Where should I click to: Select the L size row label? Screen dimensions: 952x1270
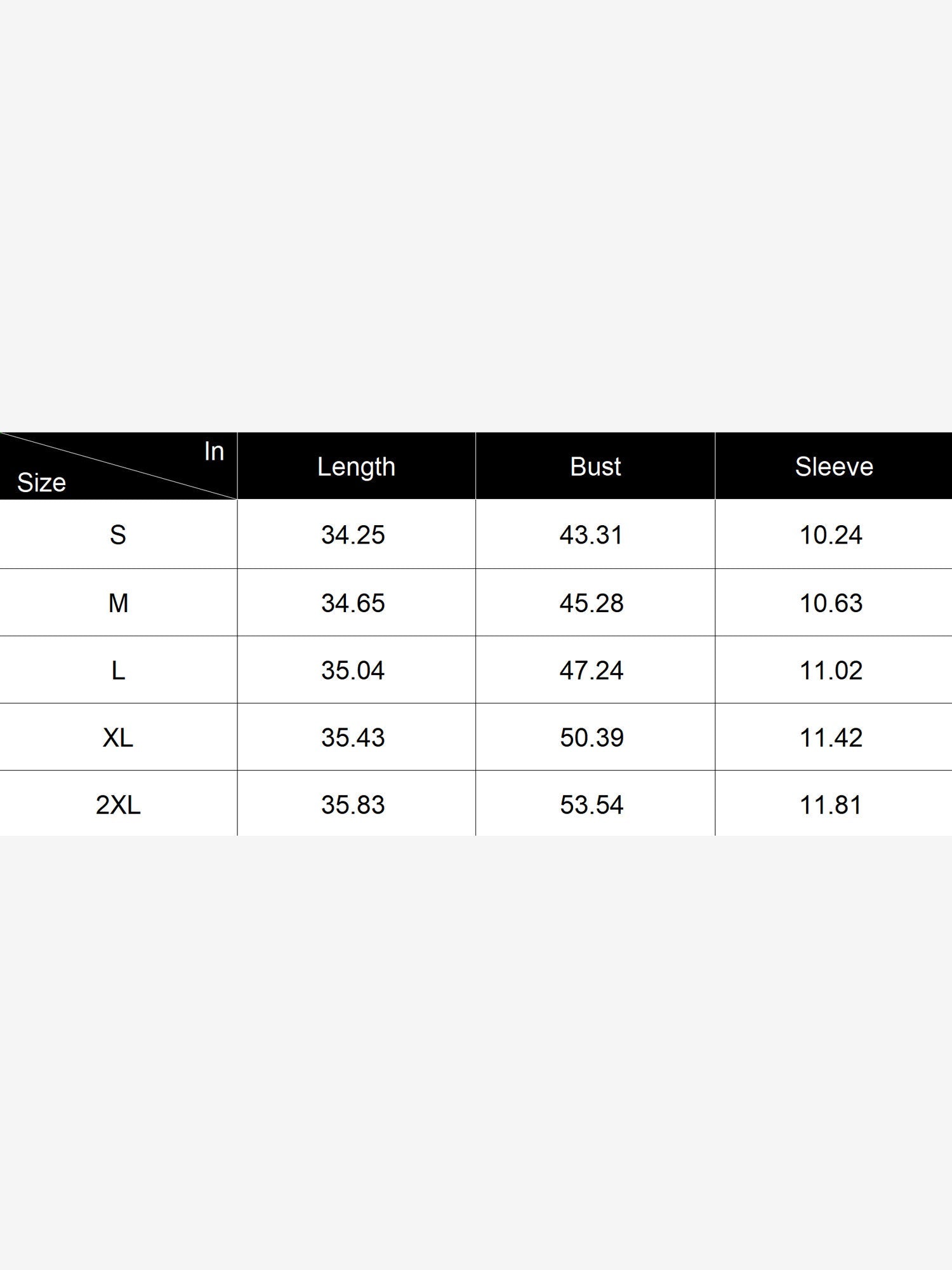pyautogui.click(x=118, y=670)
